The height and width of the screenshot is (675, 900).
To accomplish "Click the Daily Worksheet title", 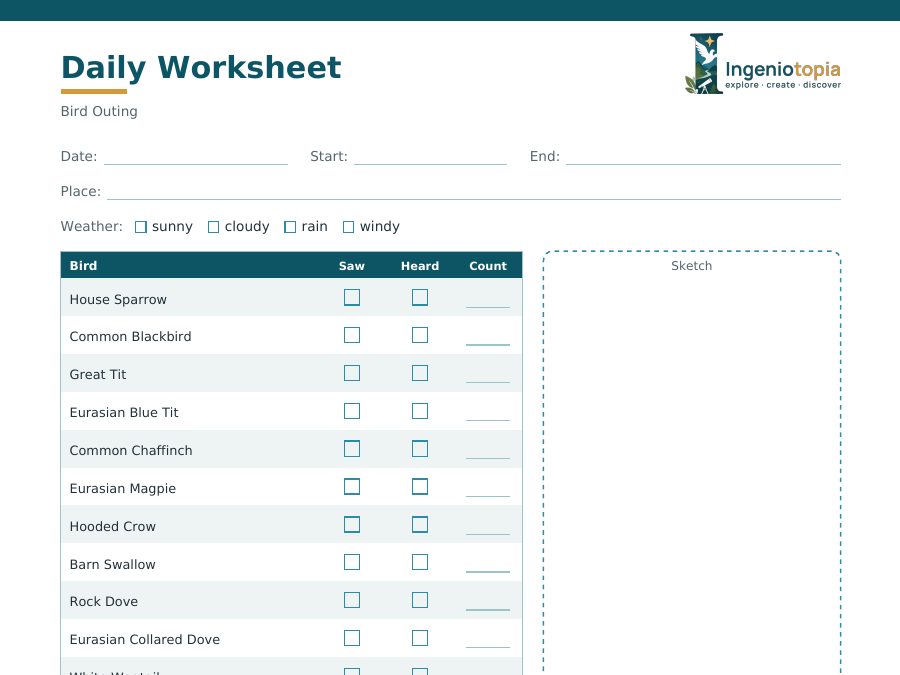I will pos(201,68).
